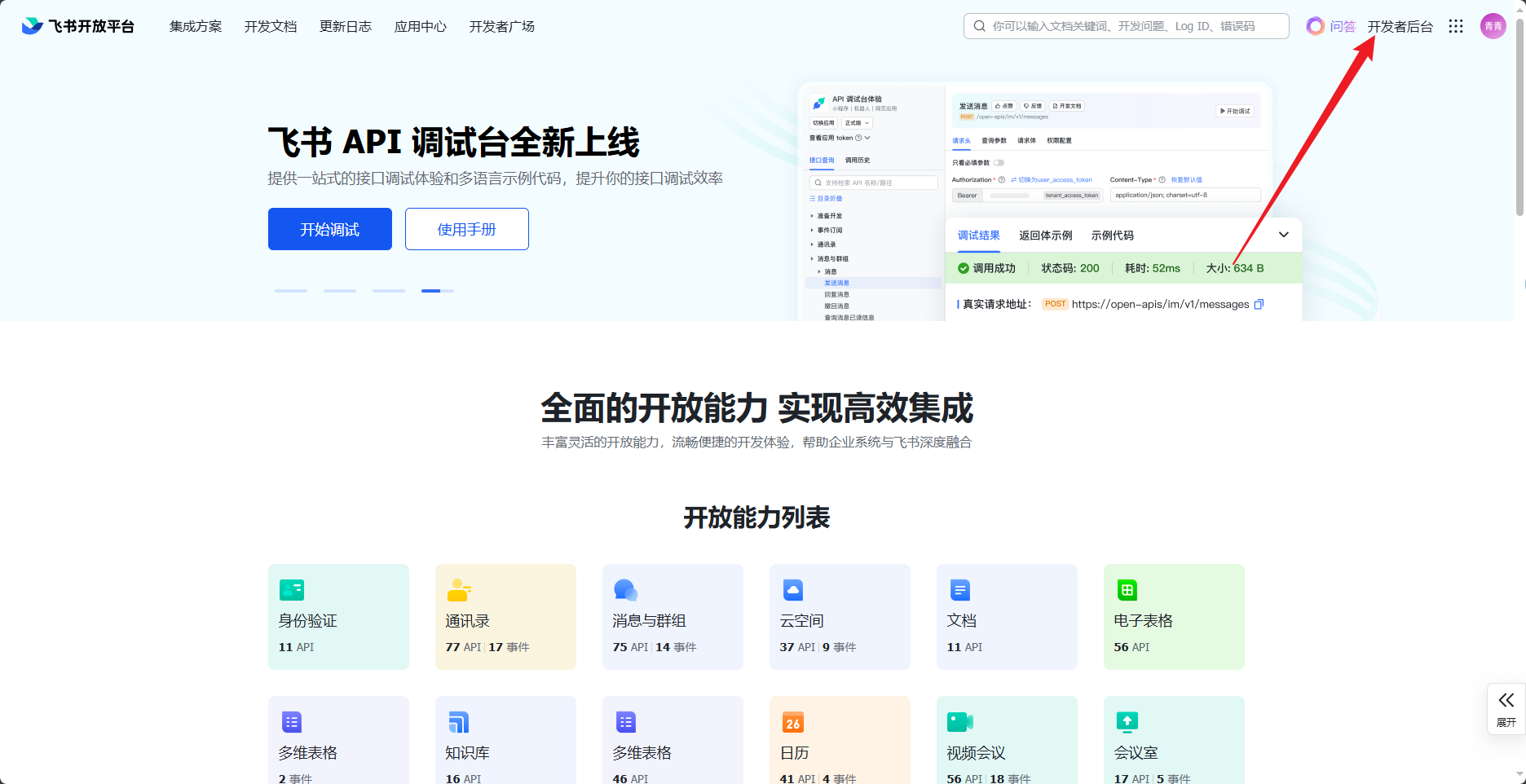Click the 云空间 cloud drive icon
The height and width of the screenshot is (784, 1526).
coord(793,590)
